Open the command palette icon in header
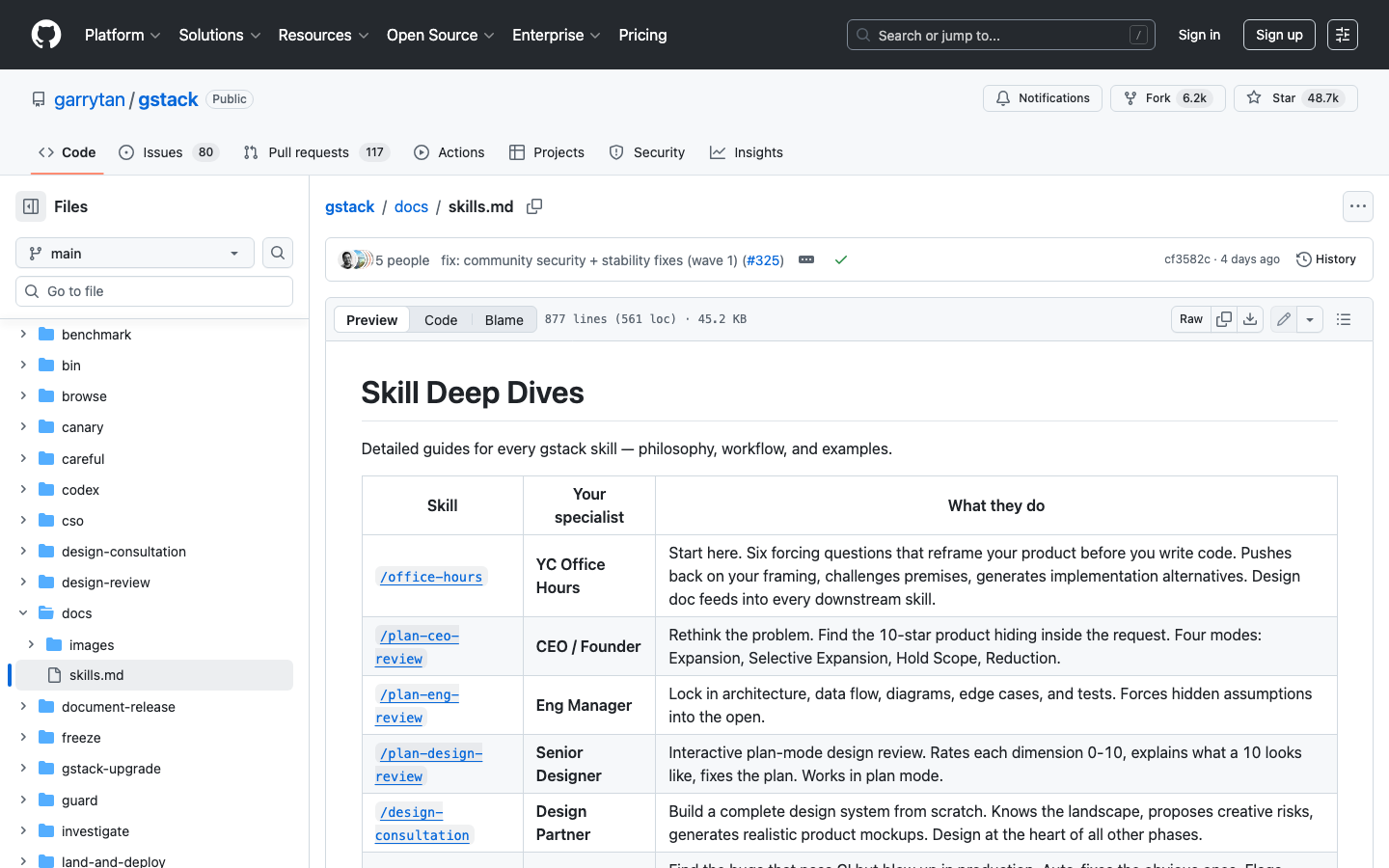Image resolution: width=1389 pixels, height=868 pixels. pos(1343,35)
